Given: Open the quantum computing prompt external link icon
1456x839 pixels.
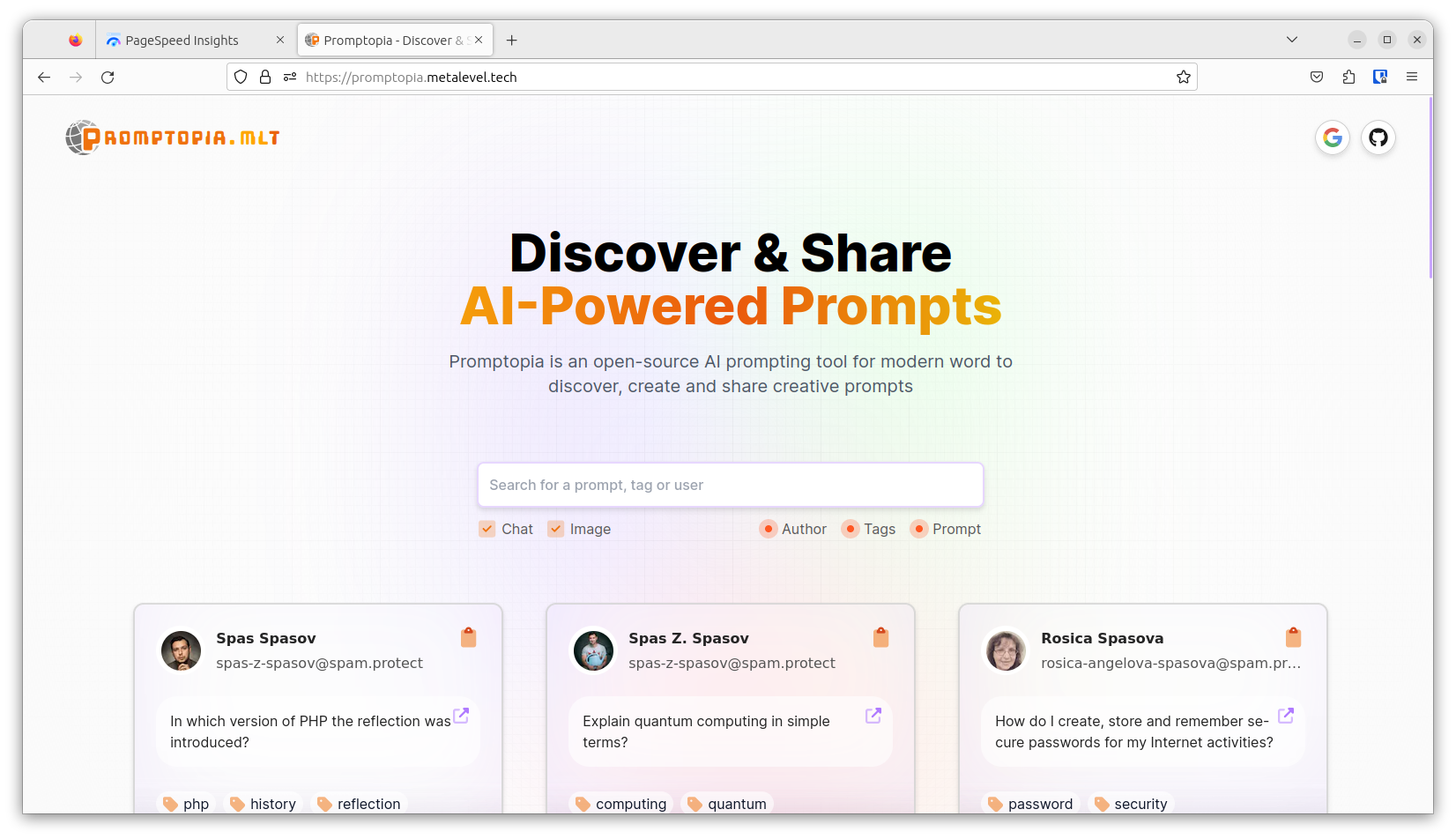Looking at the screenshot, I should (x=873, y=716).
